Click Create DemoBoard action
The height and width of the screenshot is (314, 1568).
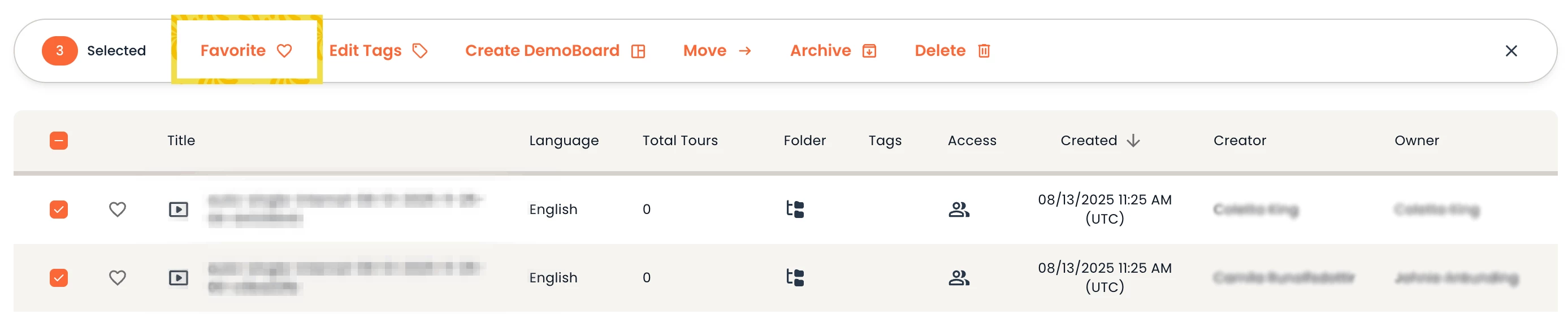[x=555, y=50]
